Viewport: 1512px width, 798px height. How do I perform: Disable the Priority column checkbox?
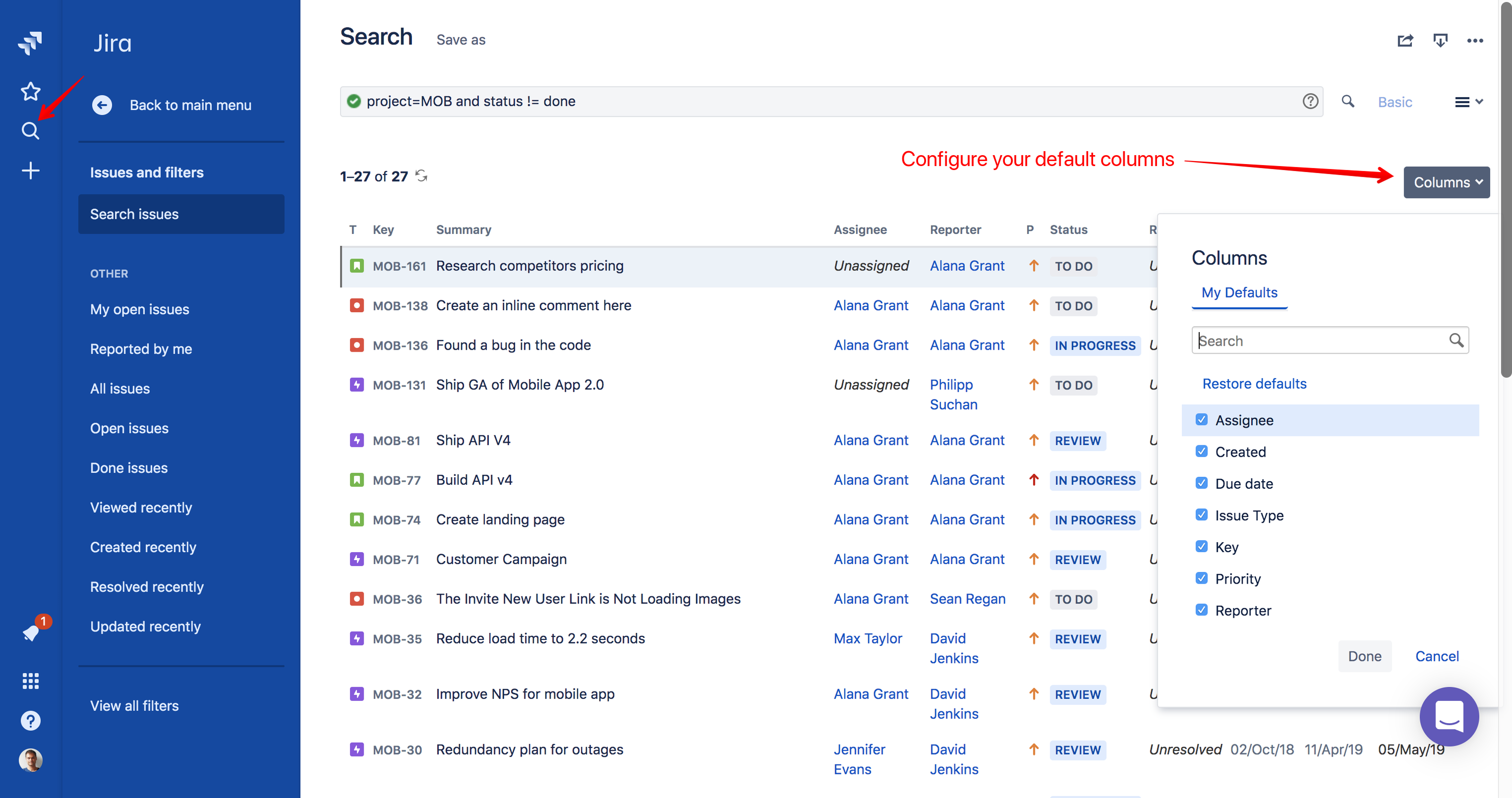tap(1202, 578)
